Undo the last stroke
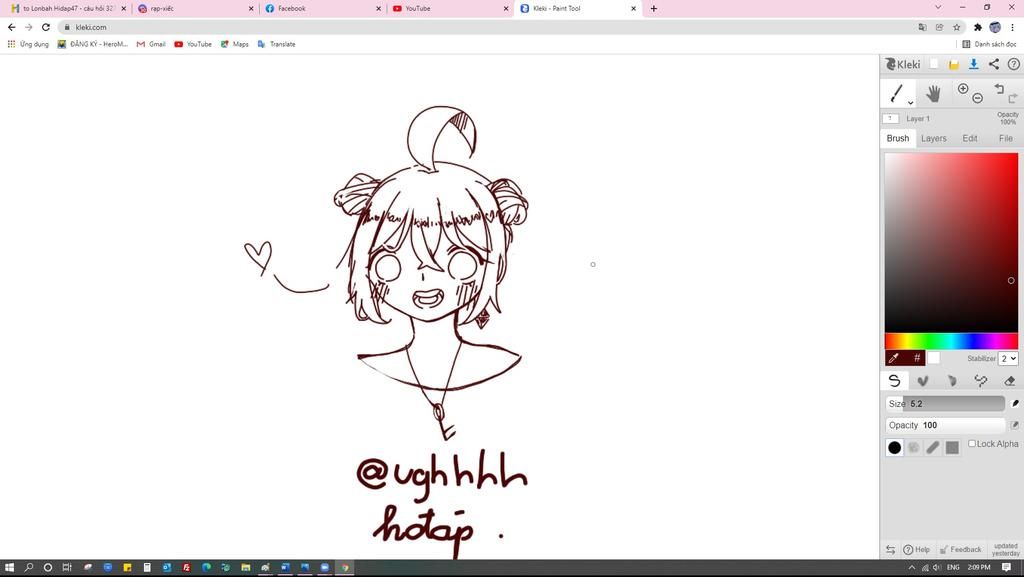1024x577 pixels. 999,89
